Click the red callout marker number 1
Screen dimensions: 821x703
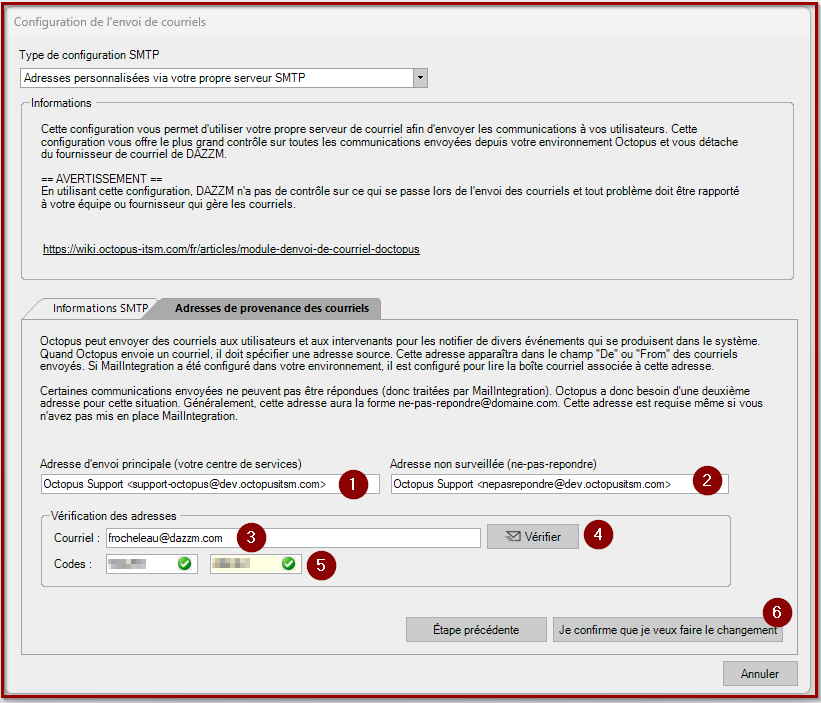coord(351,483)
